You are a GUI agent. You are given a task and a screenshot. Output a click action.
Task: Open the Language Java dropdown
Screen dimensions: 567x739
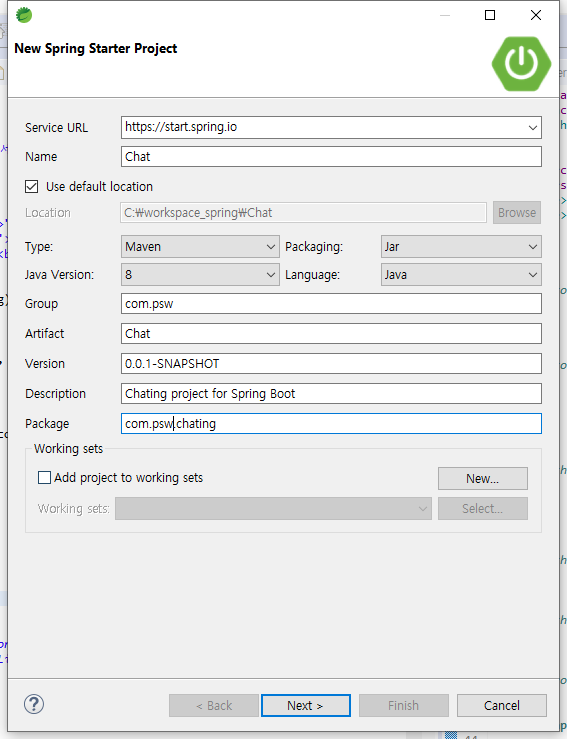pyautogui.click(x=461, y=274)
